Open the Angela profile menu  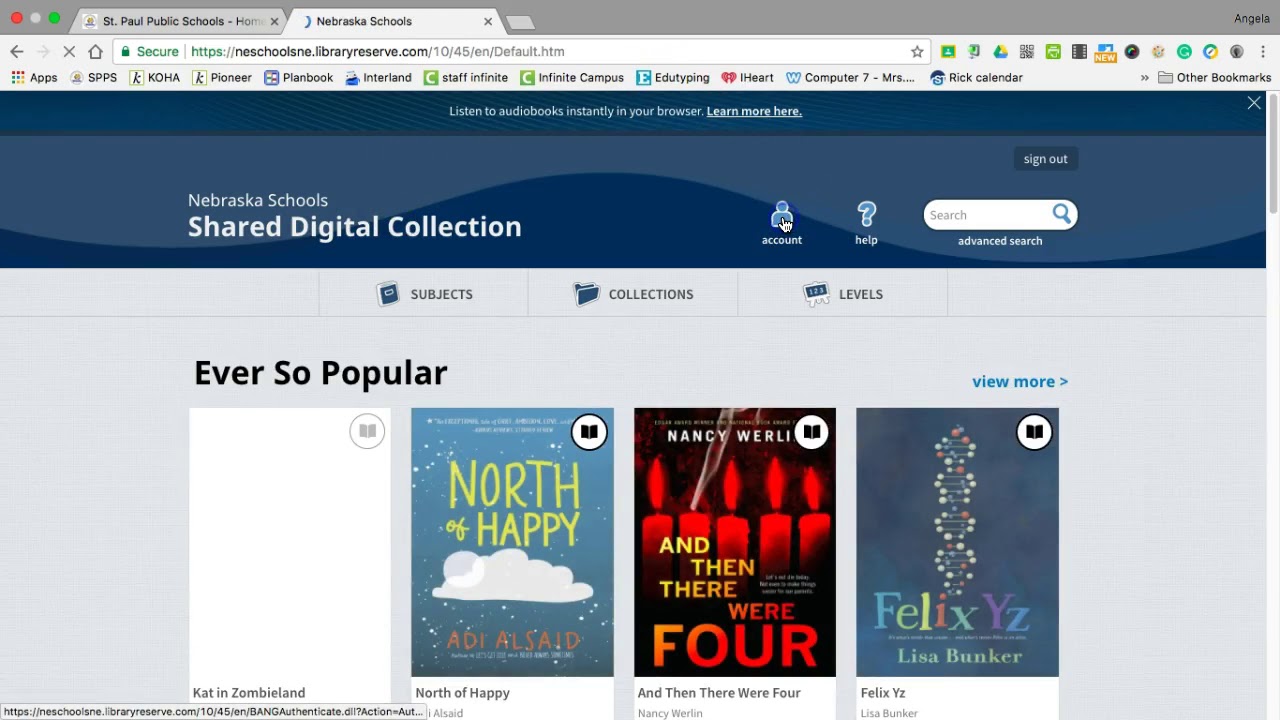pos(1252,18)
